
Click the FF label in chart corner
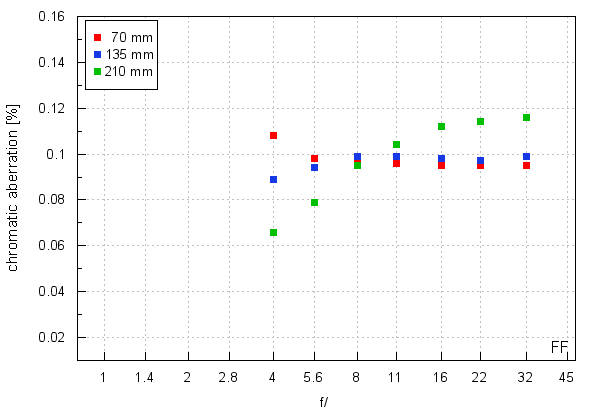(x=561, y=346)
